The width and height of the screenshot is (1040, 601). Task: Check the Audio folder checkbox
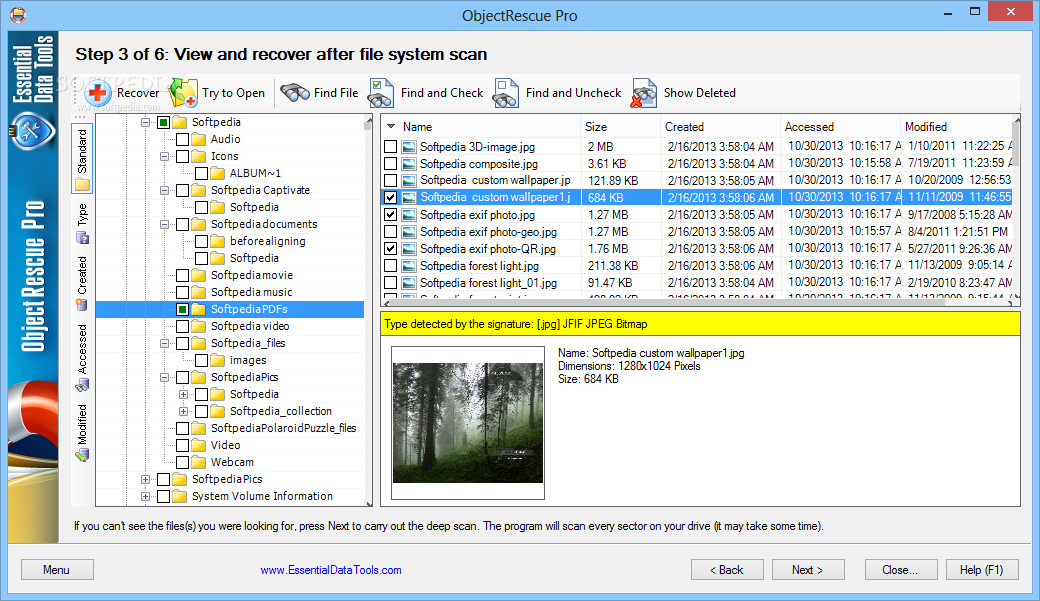pyautogui.click(x=182, y=139)
